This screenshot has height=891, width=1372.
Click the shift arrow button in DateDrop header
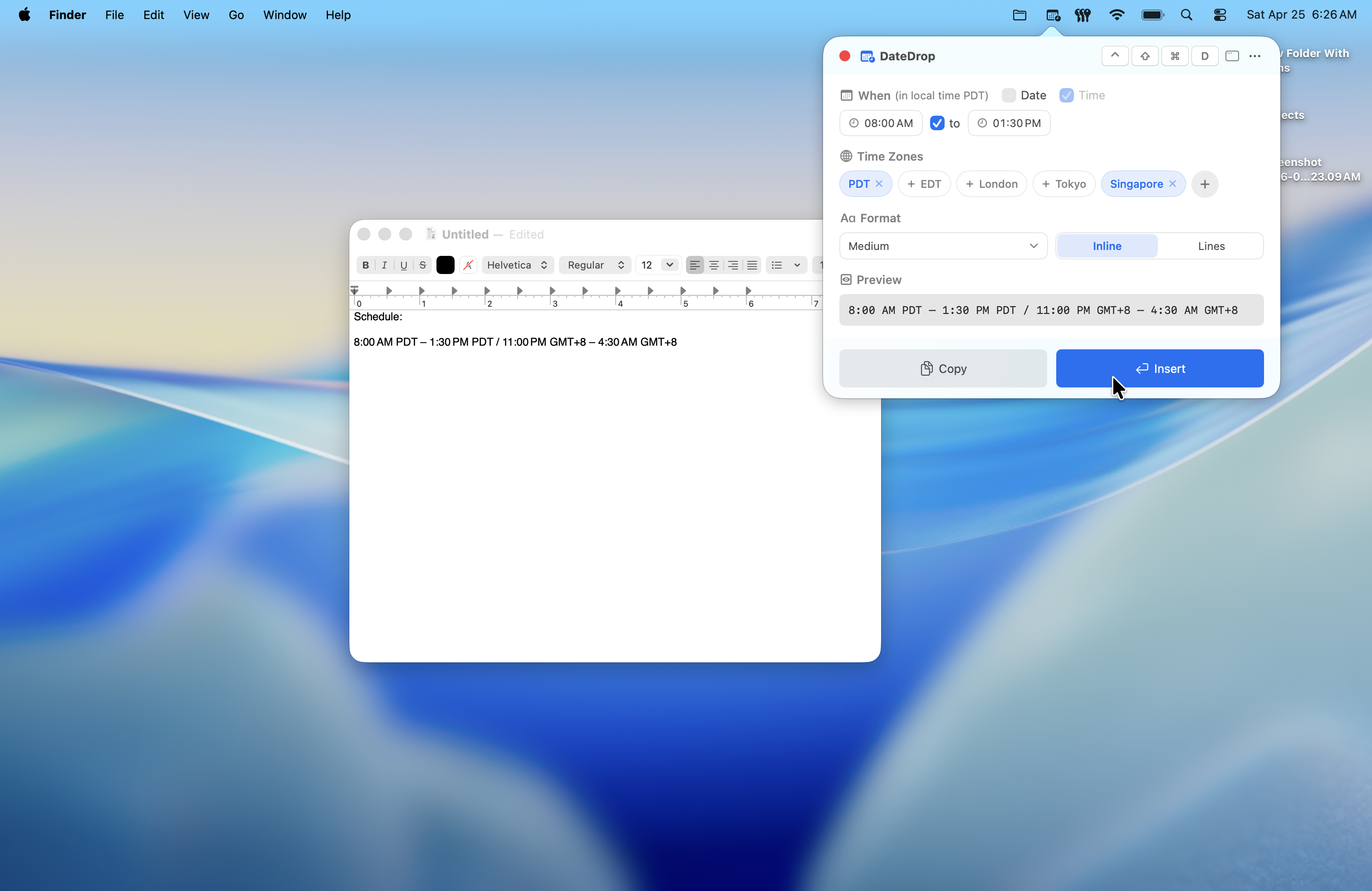pyautogui.click(x=1145, y=56)
